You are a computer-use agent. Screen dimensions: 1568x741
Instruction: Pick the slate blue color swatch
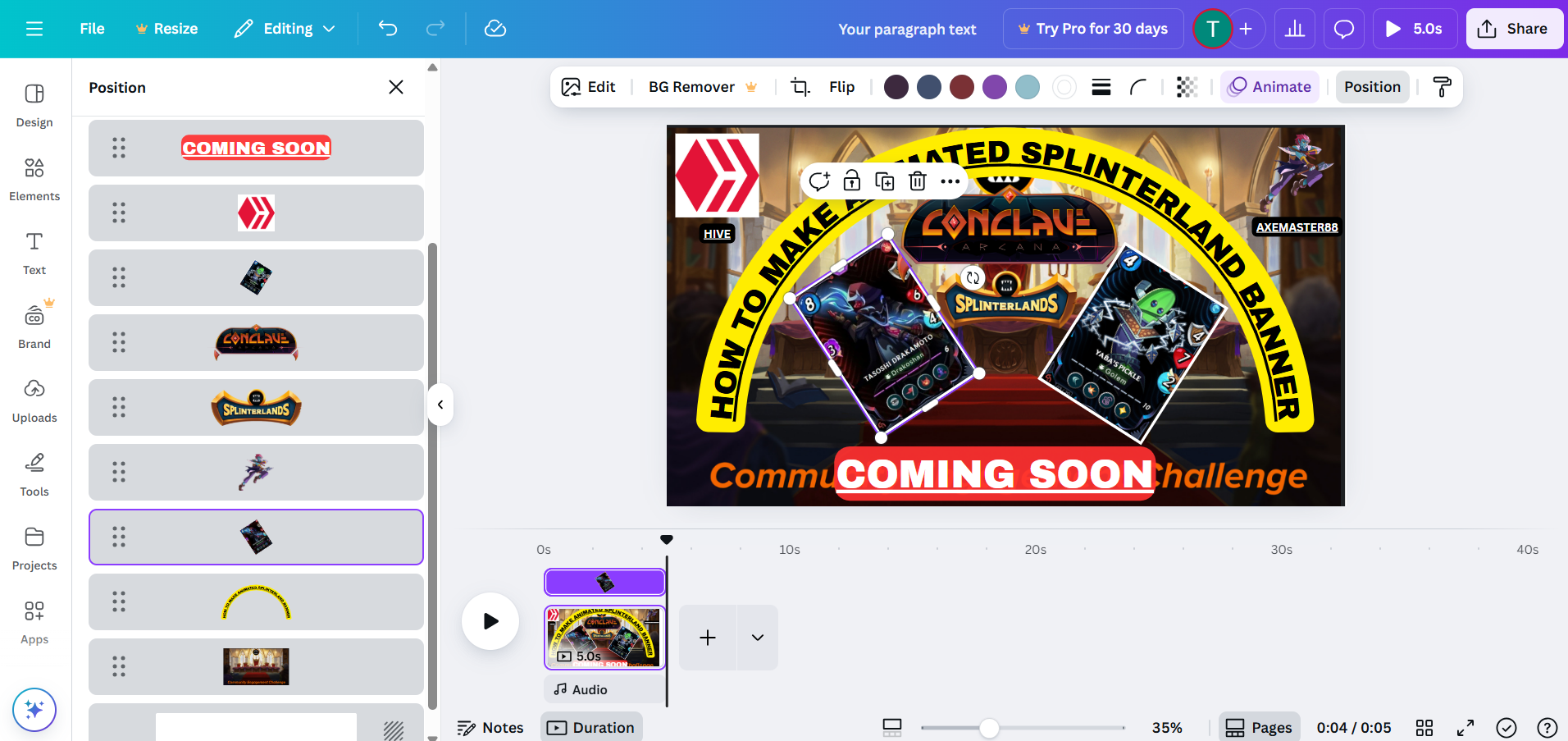click(x=929, y=87)
